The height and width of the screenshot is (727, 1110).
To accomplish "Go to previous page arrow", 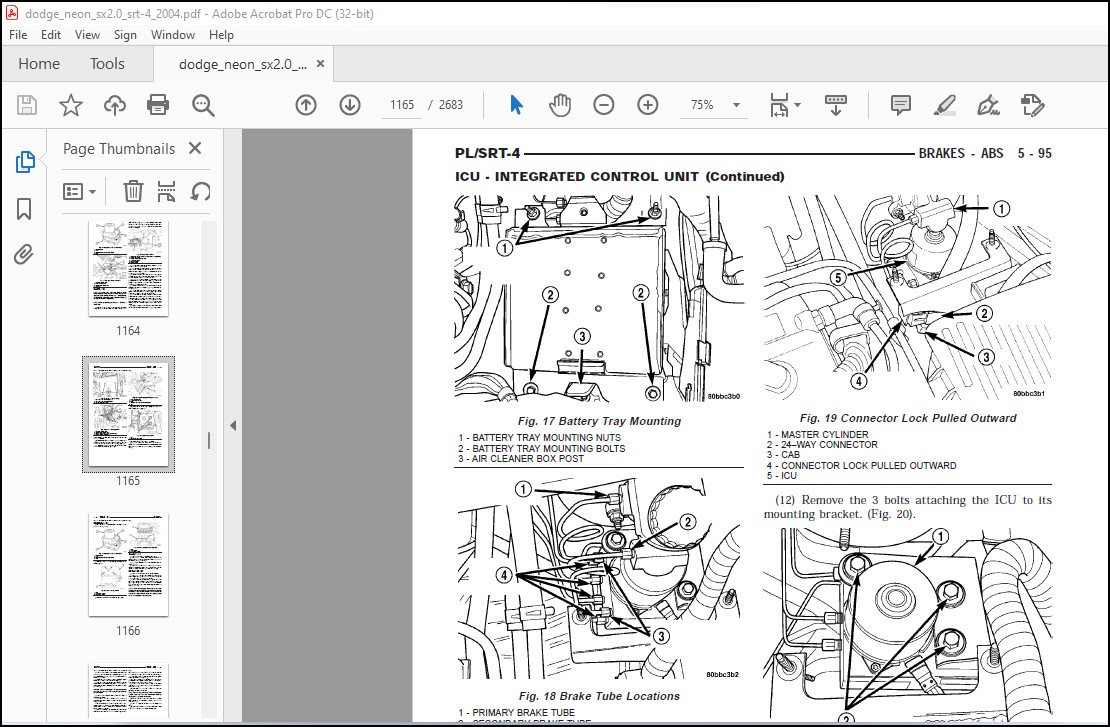I will pyautogui.click(x=306, y=105).
